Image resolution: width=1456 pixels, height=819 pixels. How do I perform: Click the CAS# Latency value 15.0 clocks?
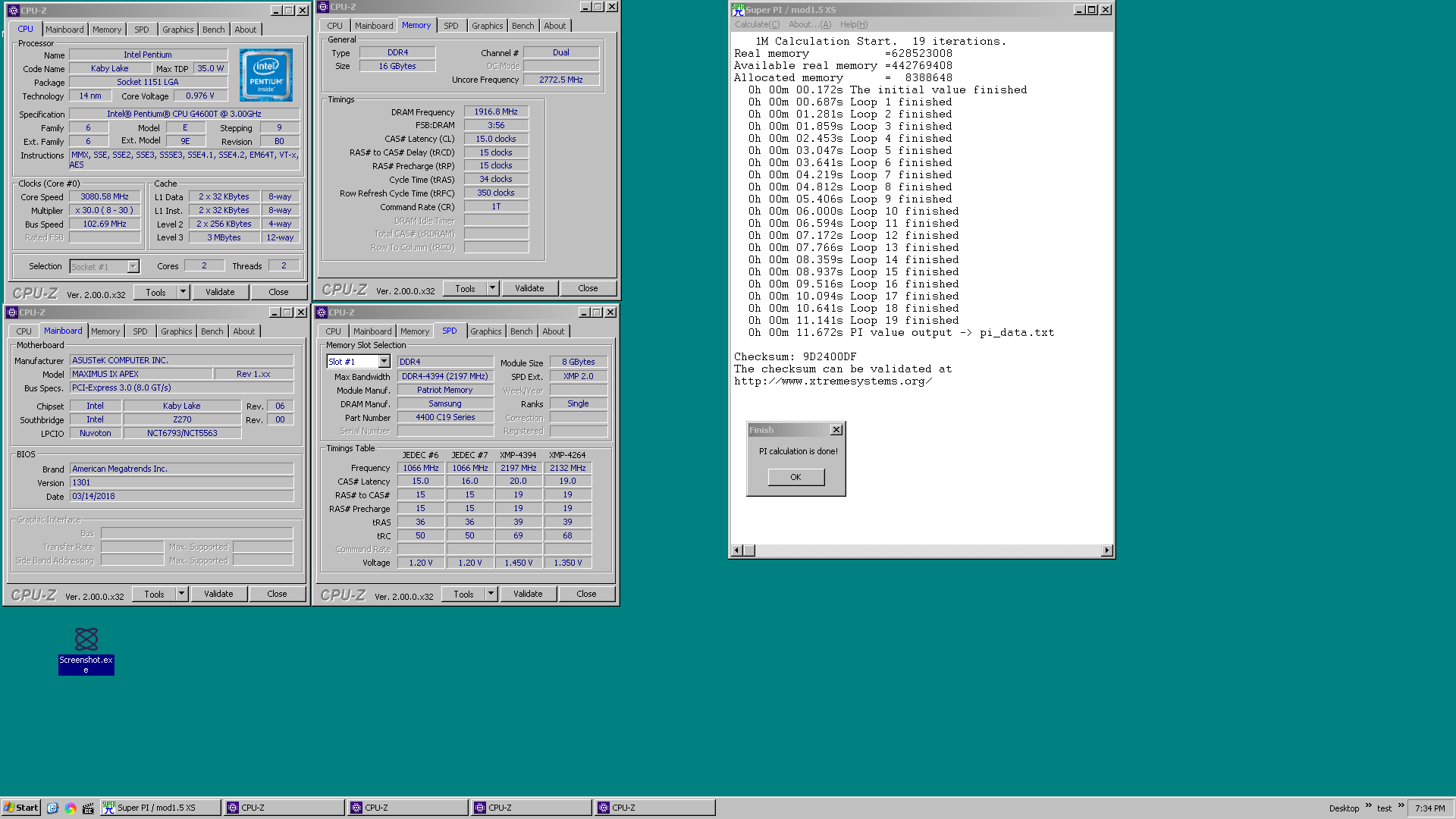[496, 139]
